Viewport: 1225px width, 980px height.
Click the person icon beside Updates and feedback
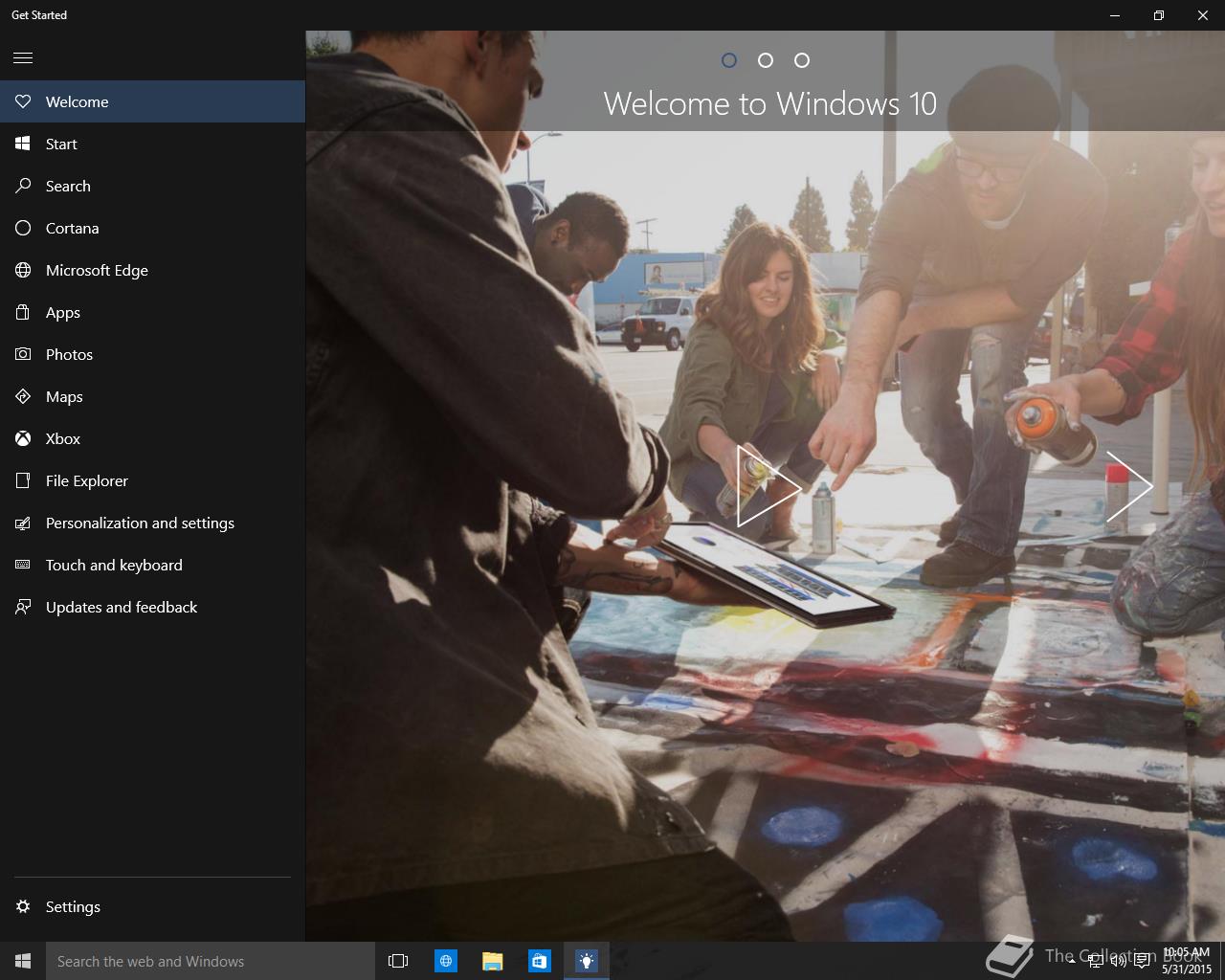click(x=23, y=607)
